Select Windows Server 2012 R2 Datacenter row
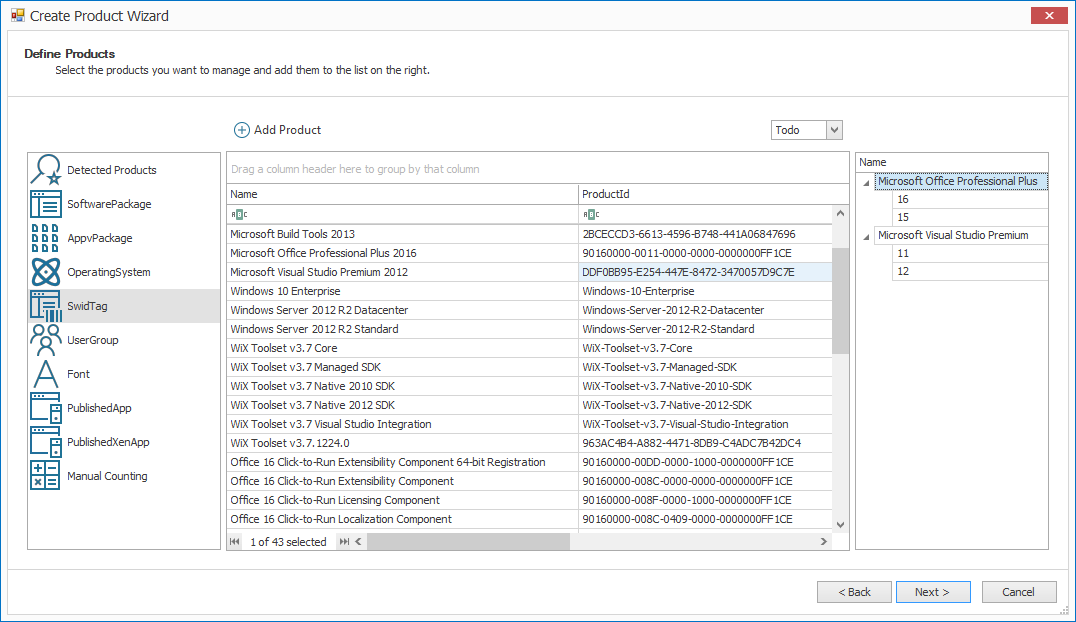 coord(529,310)
